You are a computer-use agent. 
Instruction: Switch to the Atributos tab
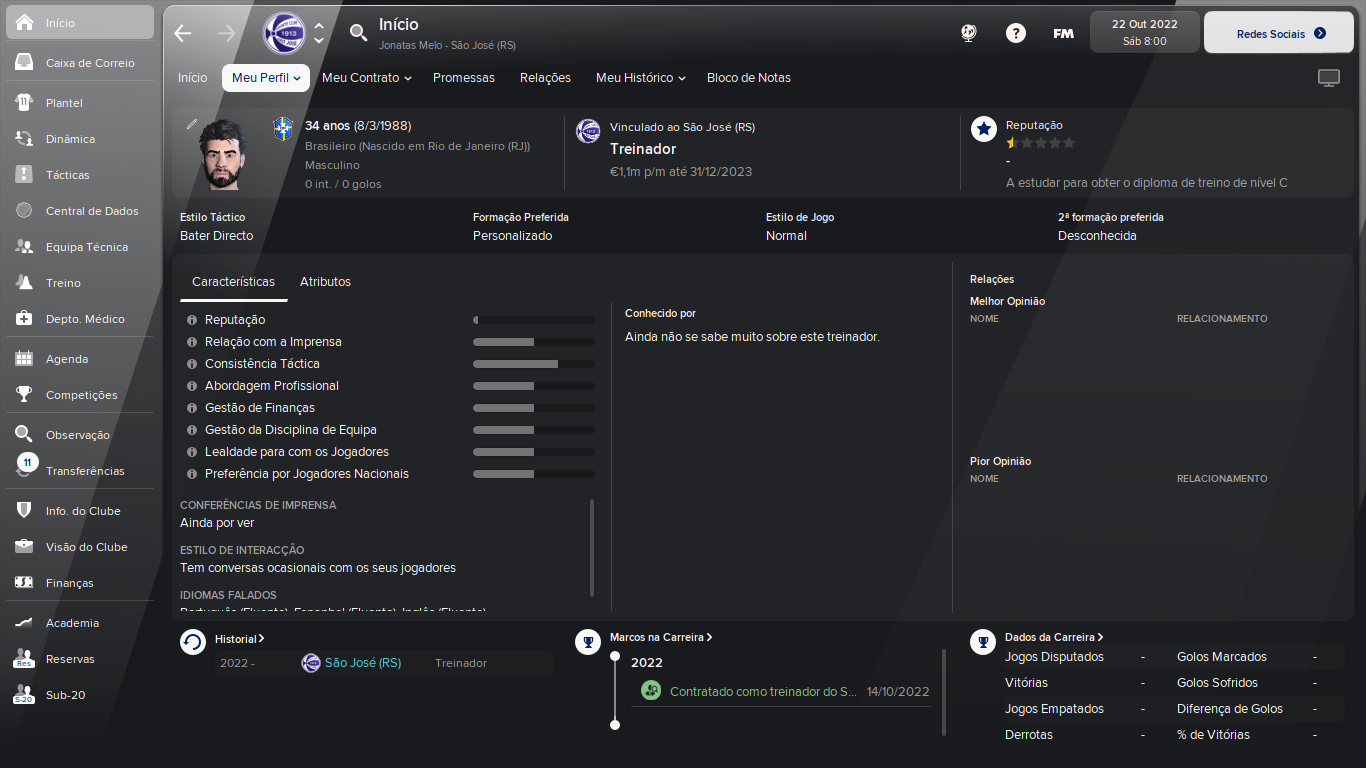pos(325,282)
